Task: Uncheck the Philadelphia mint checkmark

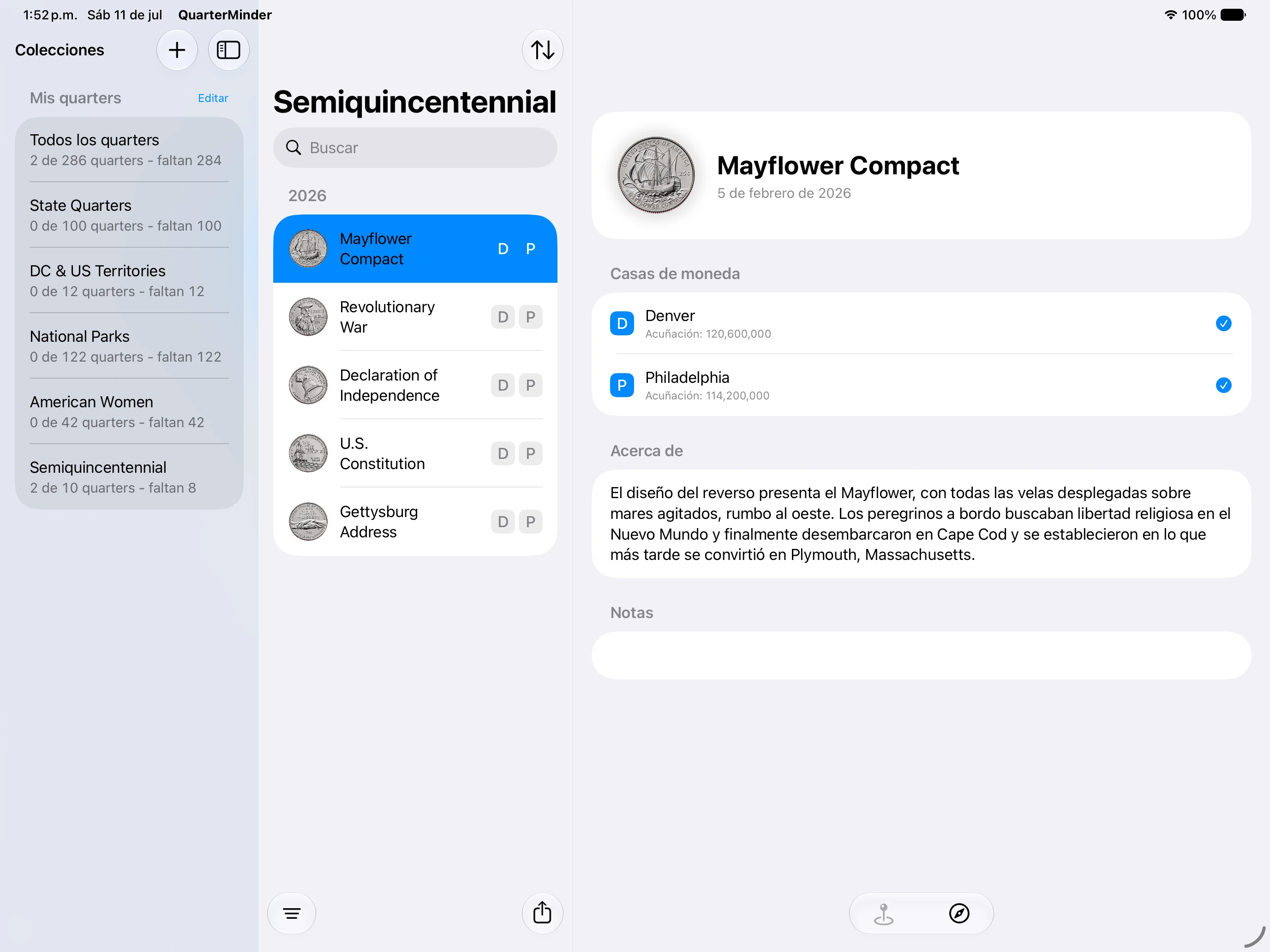Action: click(1223, 385)
